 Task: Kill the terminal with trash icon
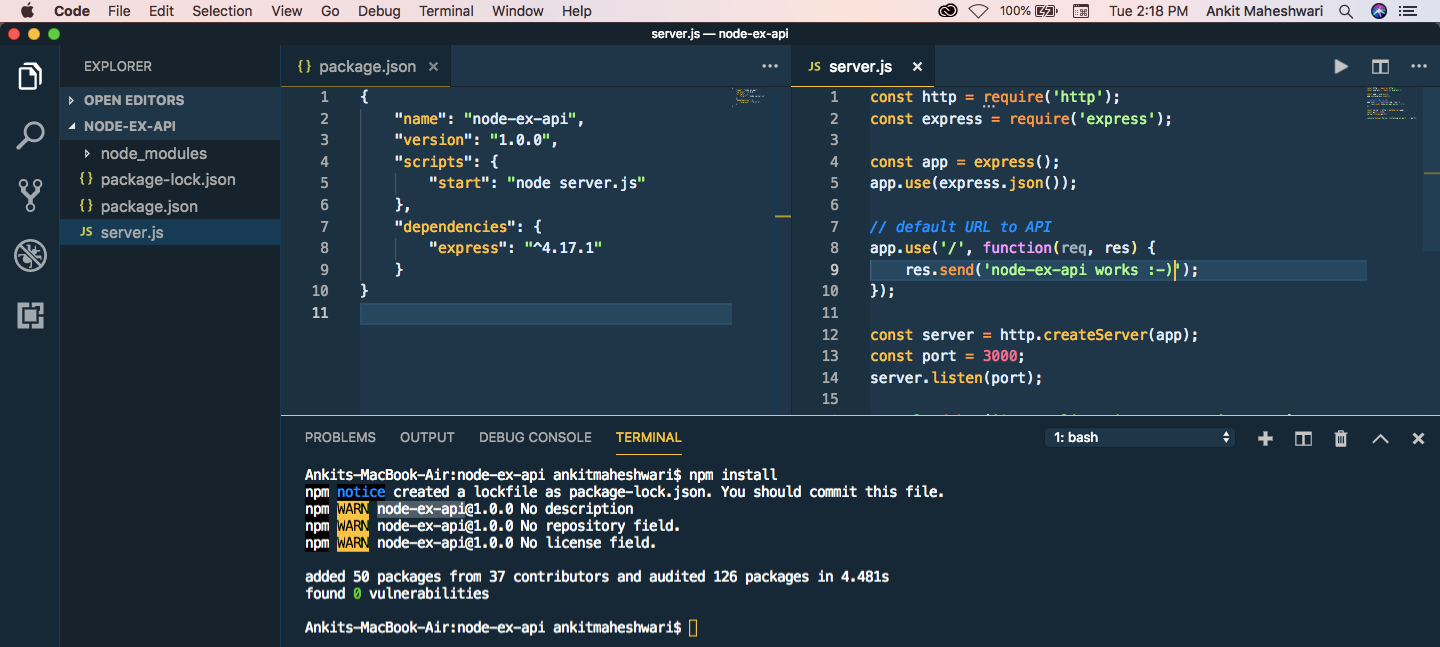1341,438
